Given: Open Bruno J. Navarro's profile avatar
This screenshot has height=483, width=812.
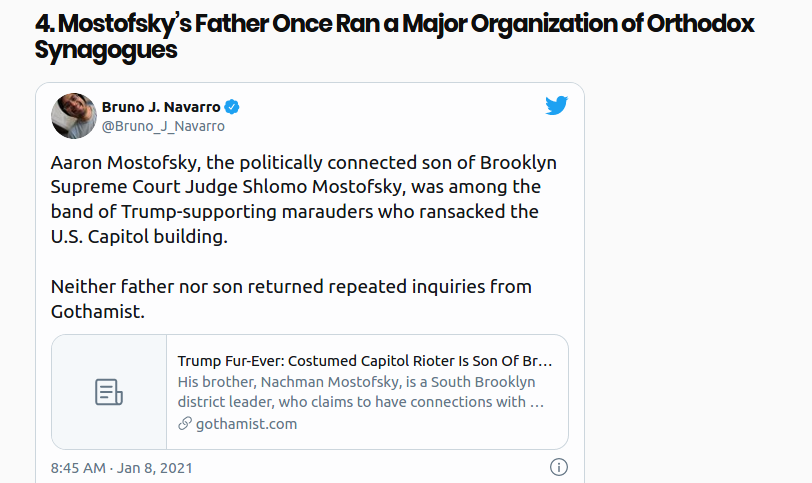Looking at the screenshot, I should click(x=74, y=116).
